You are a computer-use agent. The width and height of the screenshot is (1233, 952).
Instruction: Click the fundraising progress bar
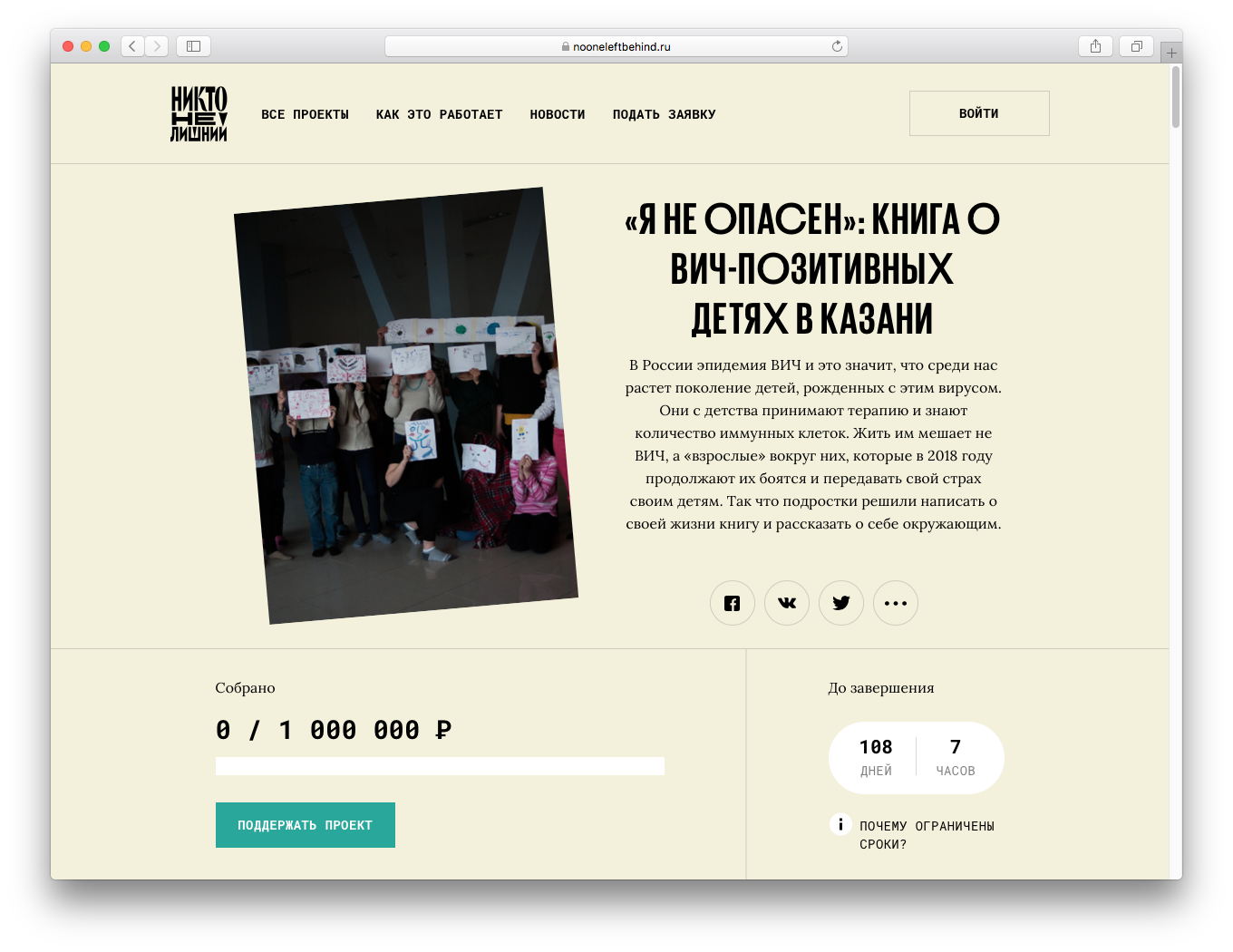(440, 766)
